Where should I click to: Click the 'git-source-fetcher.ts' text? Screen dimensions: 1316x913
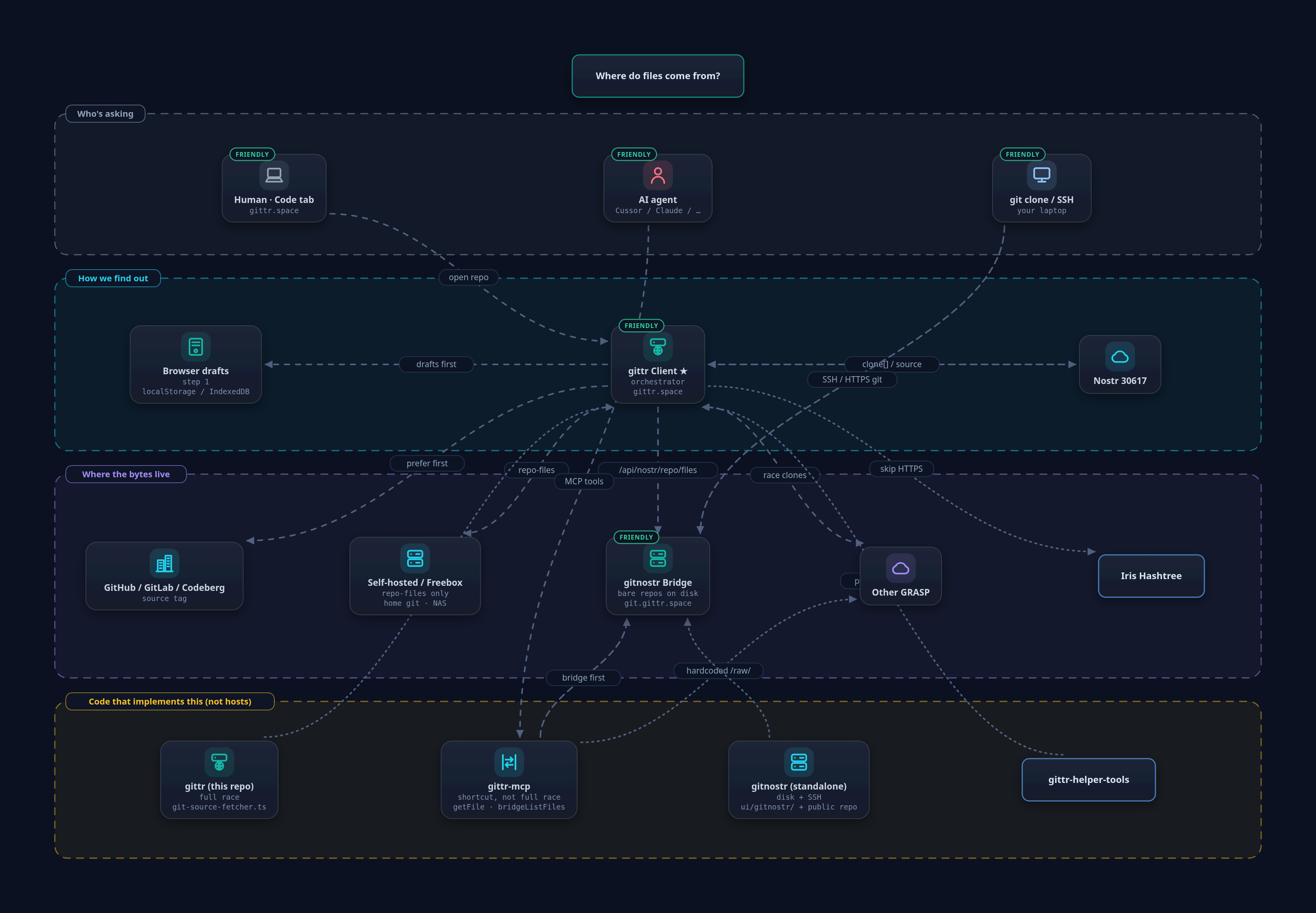click(x=219, y=807)
